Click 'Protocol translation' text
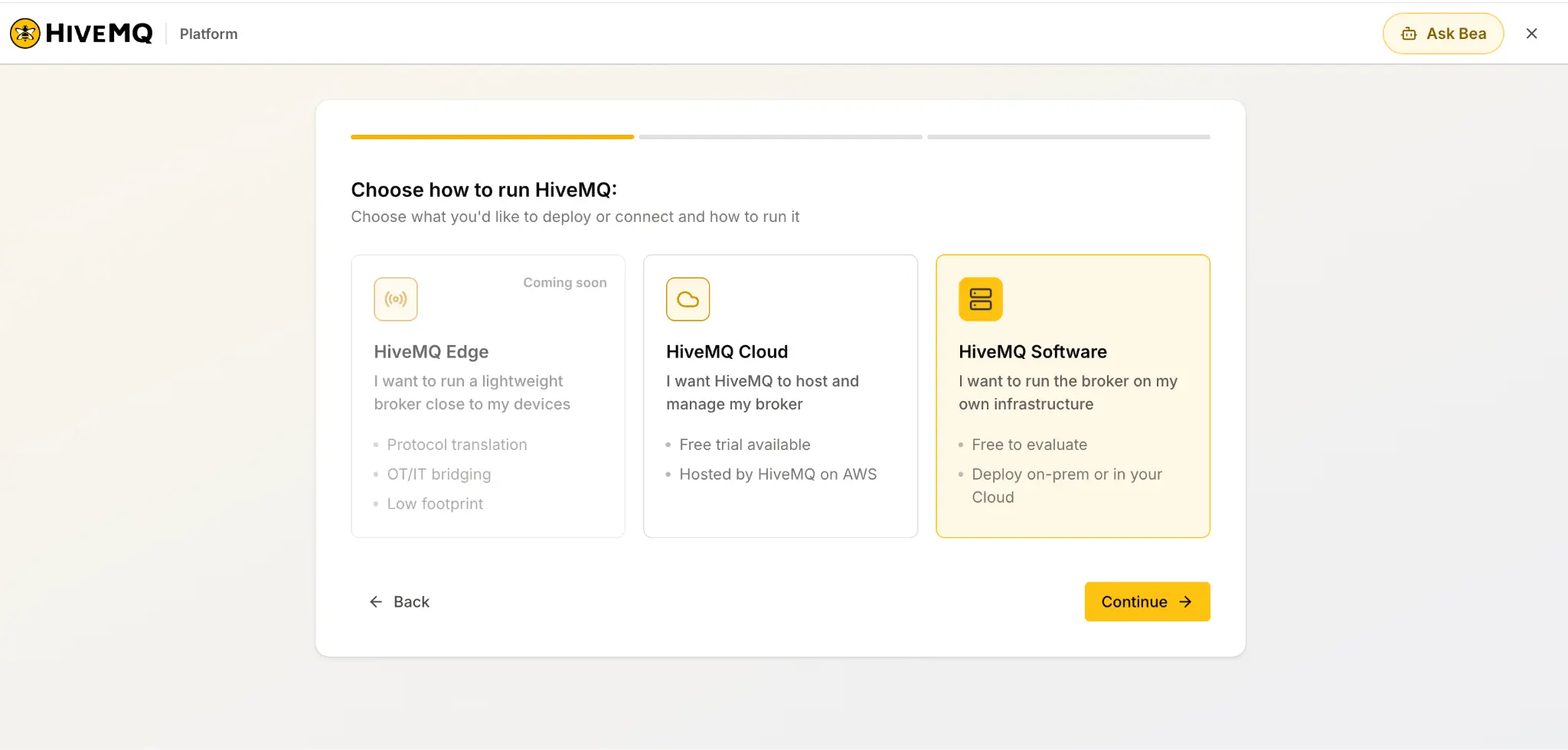This screenshot has width=1568, height=750. point(457,445)
